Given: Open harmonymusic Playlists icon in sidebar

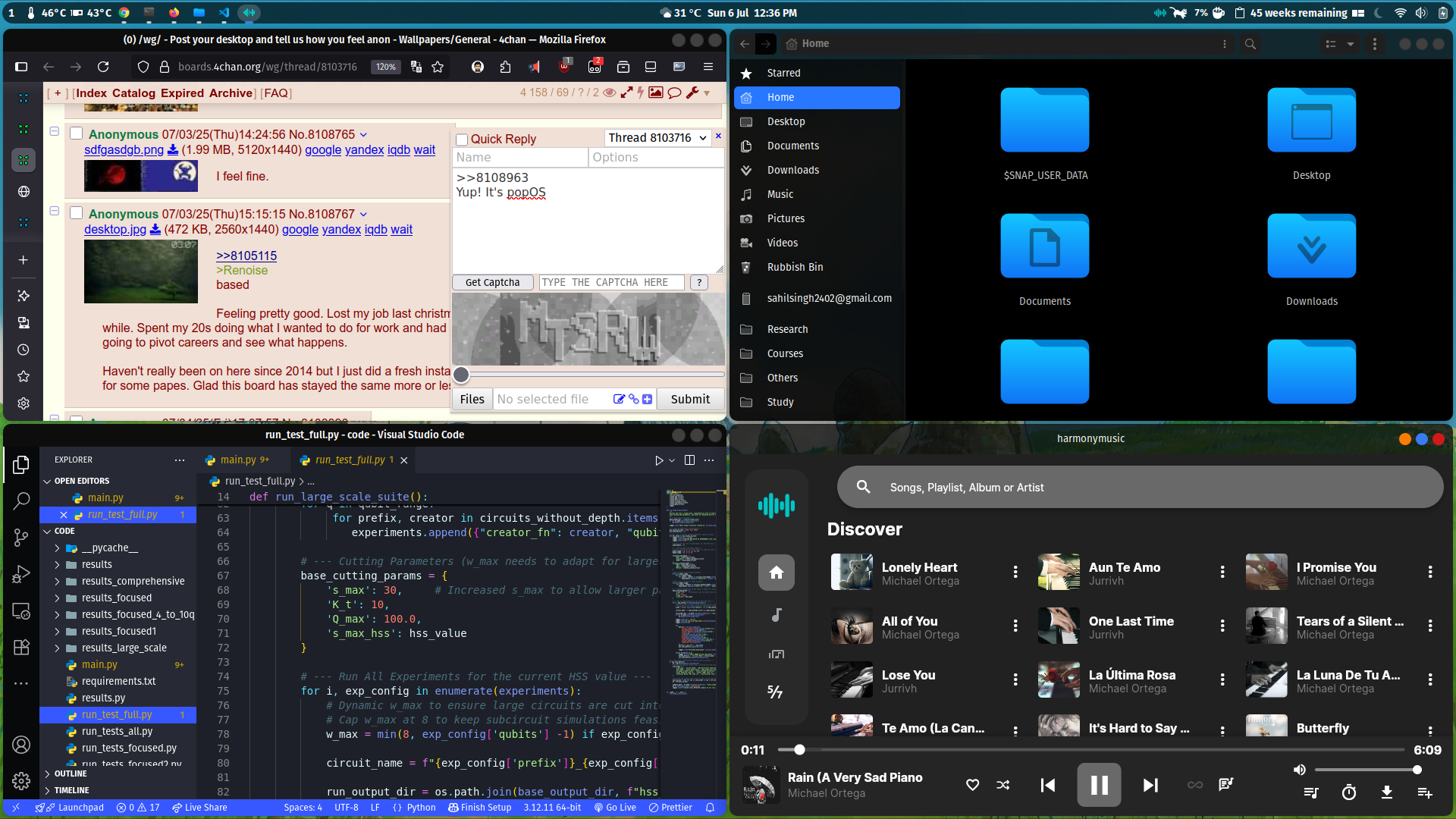Looking at the screenshot, I should [777, 654].
